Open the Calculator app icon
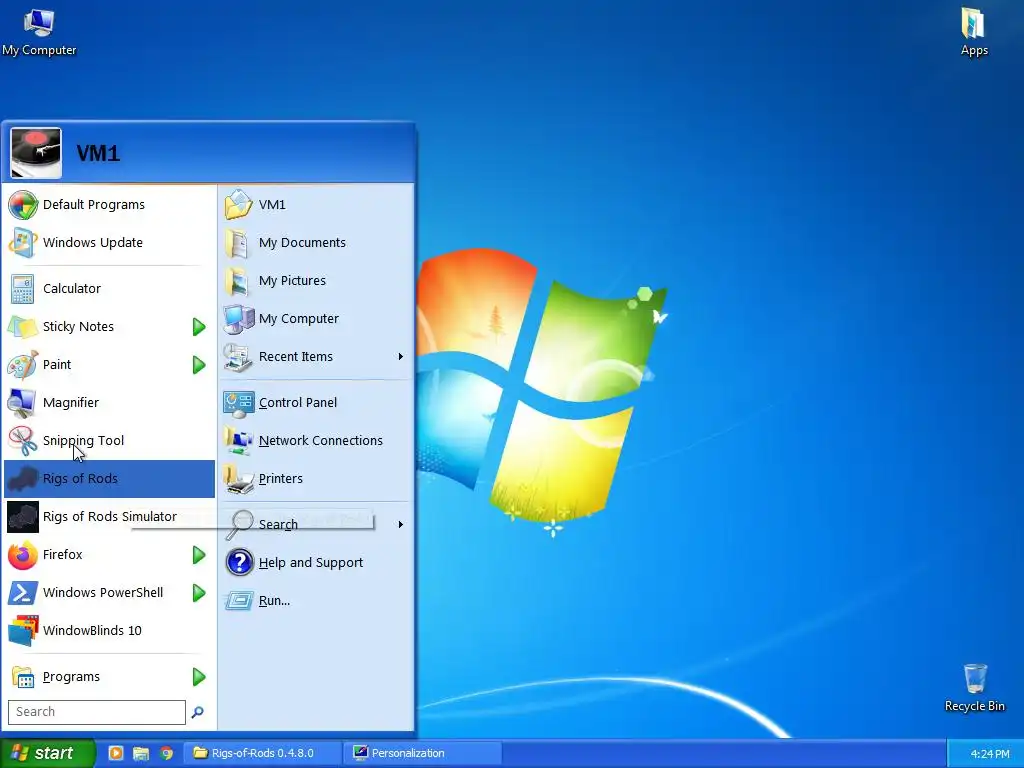 [22, 289]
